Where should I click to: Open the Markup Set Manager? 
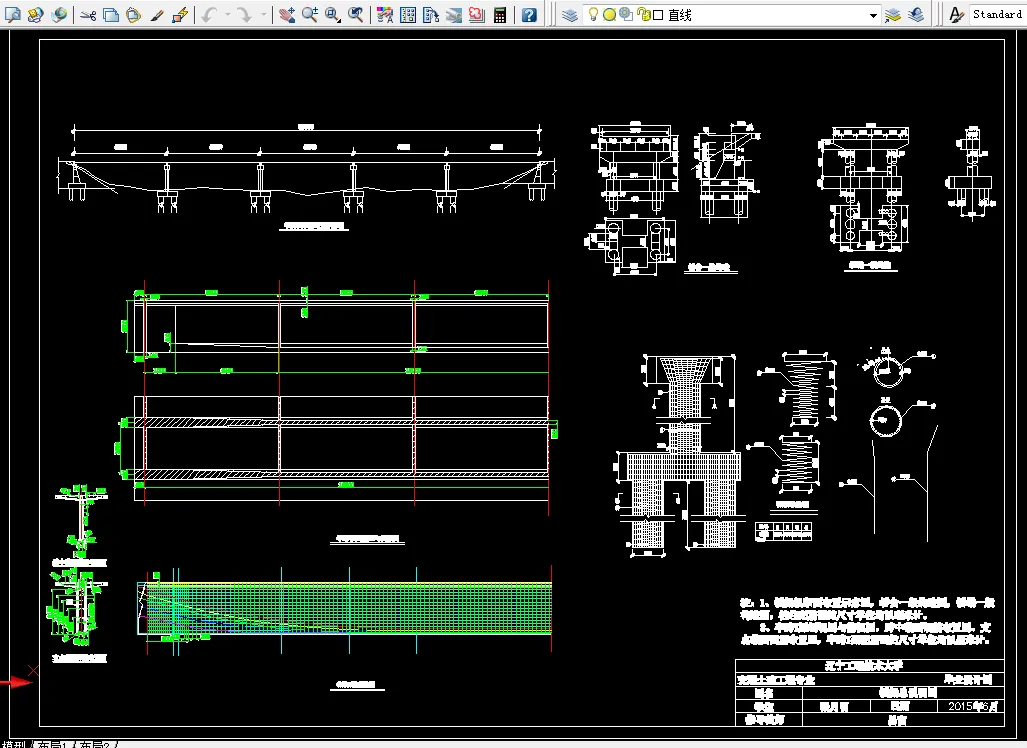click(x=476, y=14)
